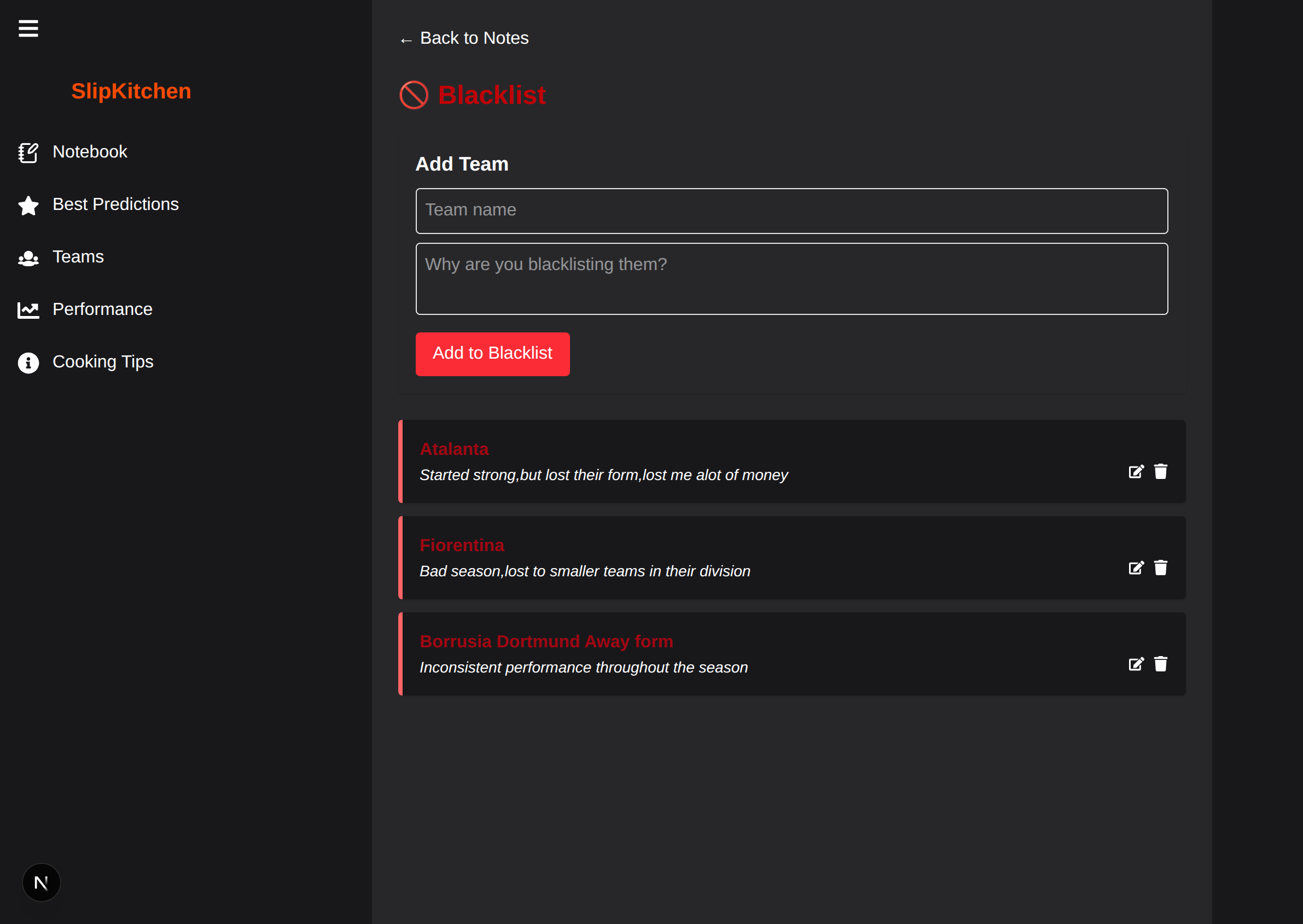Toggle the hamburger sidebar menu
1303x924 pixels.
click(x=28, y=28)
